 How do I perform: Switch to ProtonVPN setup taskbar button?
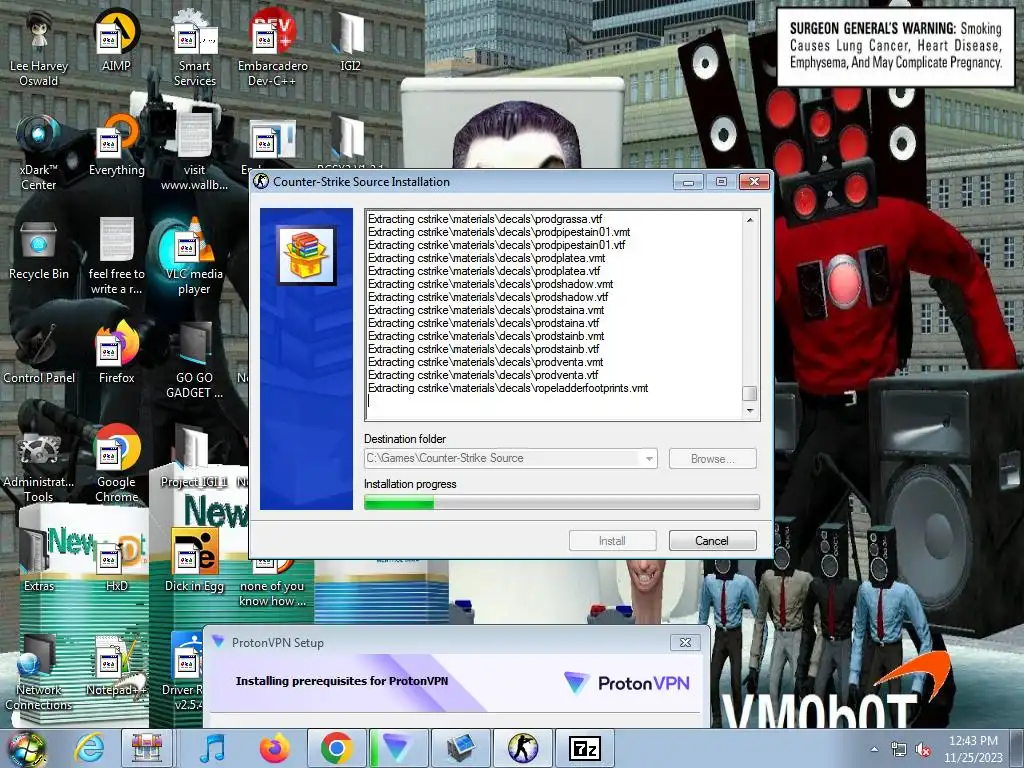coord(398,748)
